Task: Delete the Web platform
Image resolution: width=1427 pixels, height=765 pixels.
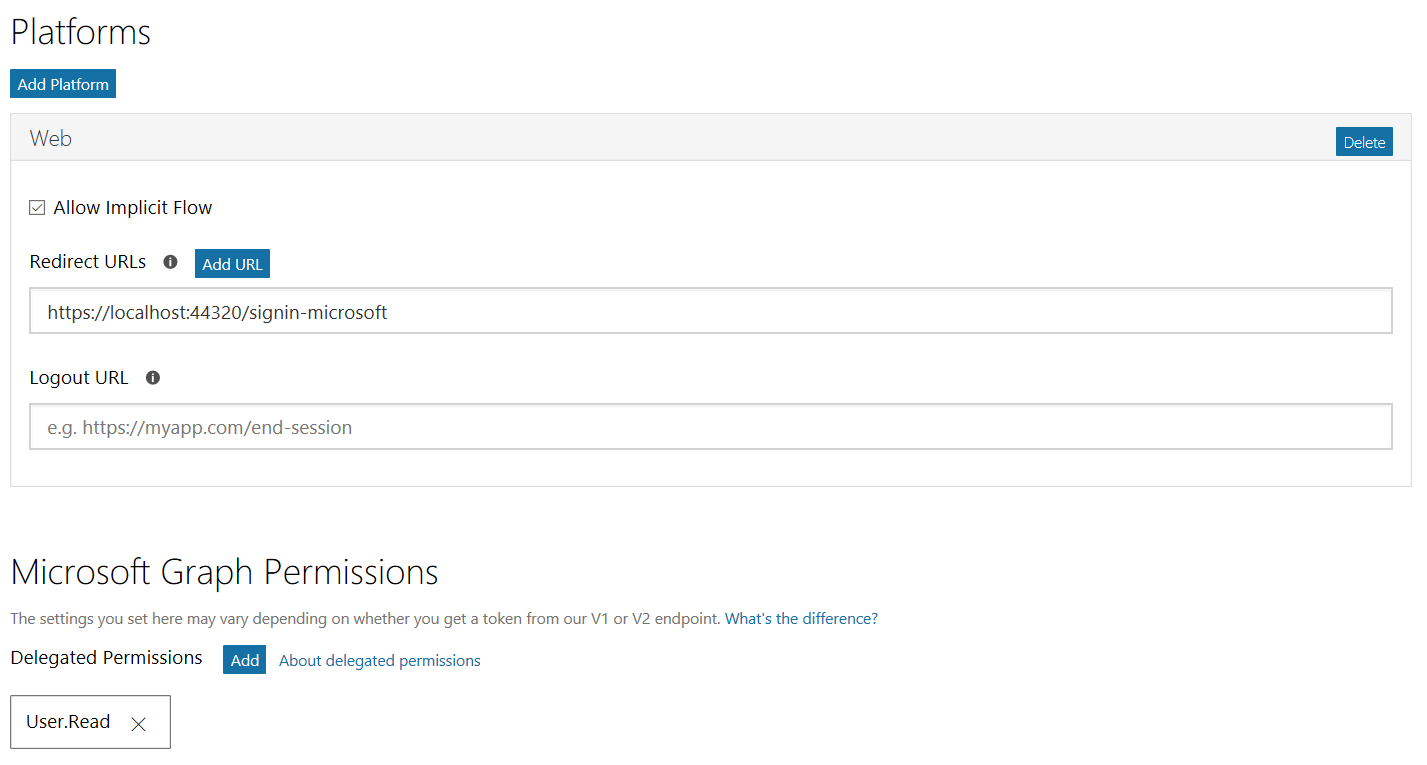Action: (x=1364, y=142)
